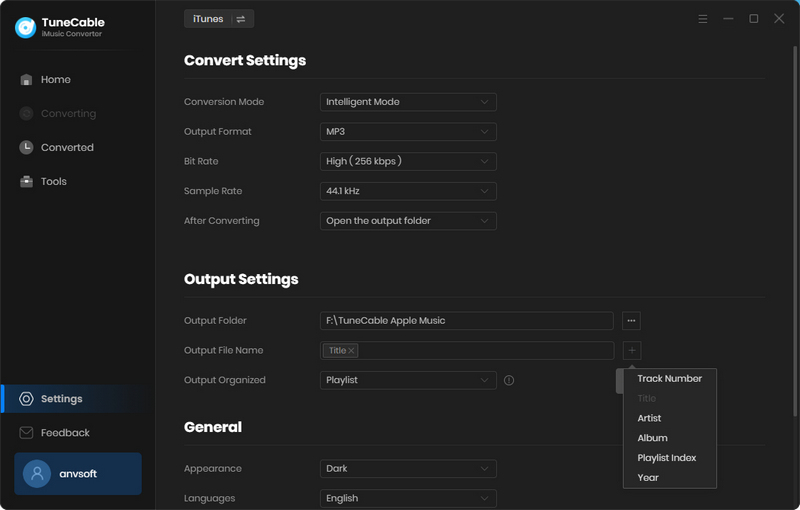
Task: Open the Bit Rate dropdown
Action: (408, 161)
